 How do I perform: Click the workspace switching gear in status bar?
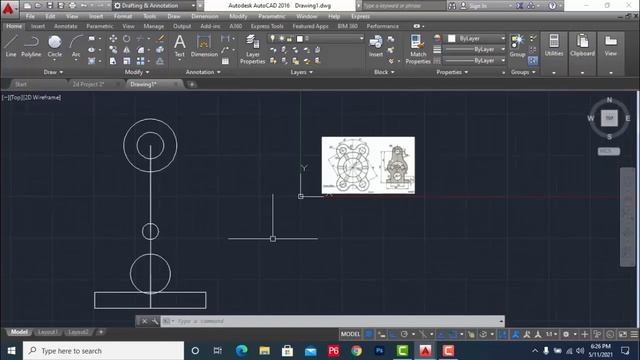566,334
